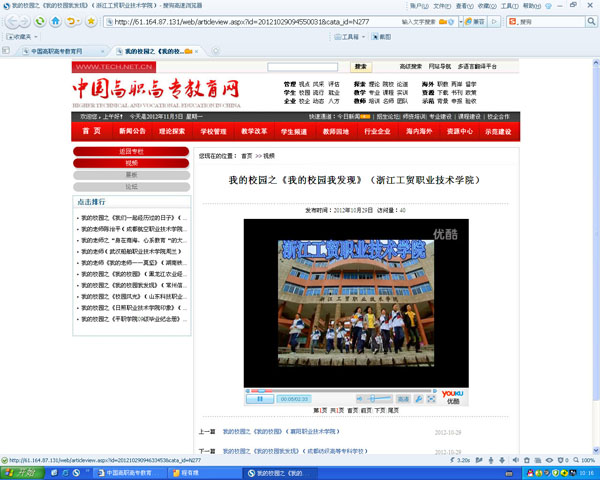Open the 海内海外 navigation item
This screenshot has width=600, height=480.
coord(419,131)
